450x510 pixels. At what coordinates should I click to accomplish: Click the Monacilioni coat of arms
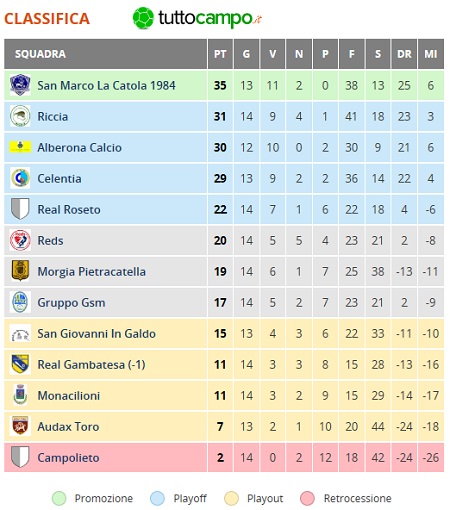(20, 395)
